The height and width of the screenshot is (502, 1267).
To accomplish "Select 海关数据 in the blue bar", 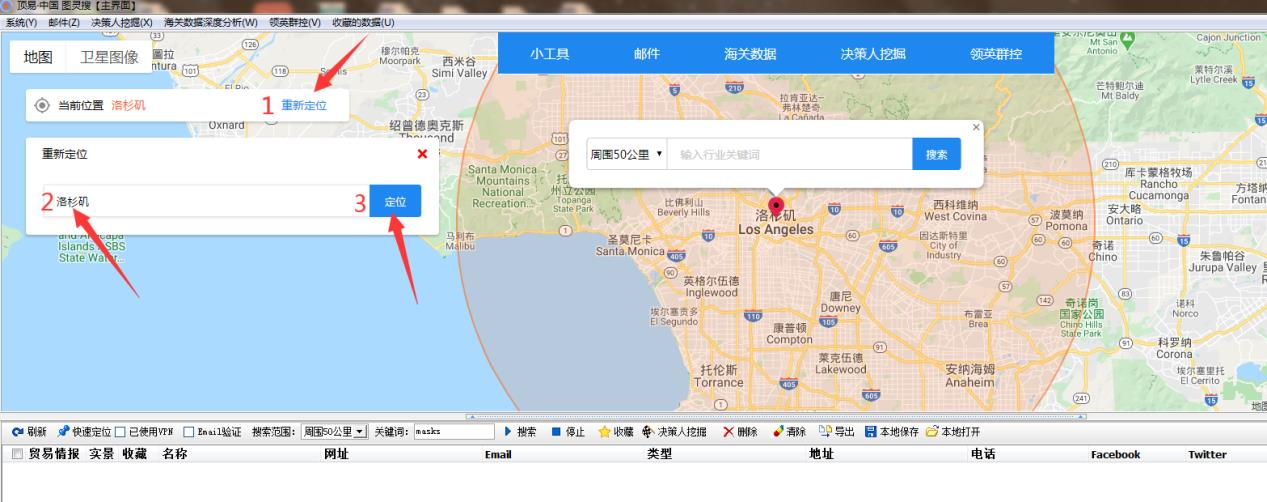I will pos(750,54).
